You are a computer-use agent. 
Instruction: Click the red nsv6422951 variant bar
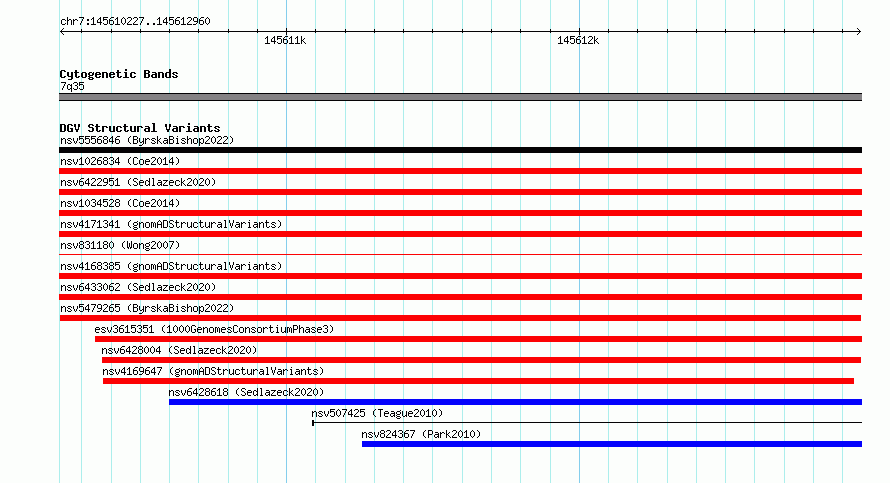tap(460, 192)
